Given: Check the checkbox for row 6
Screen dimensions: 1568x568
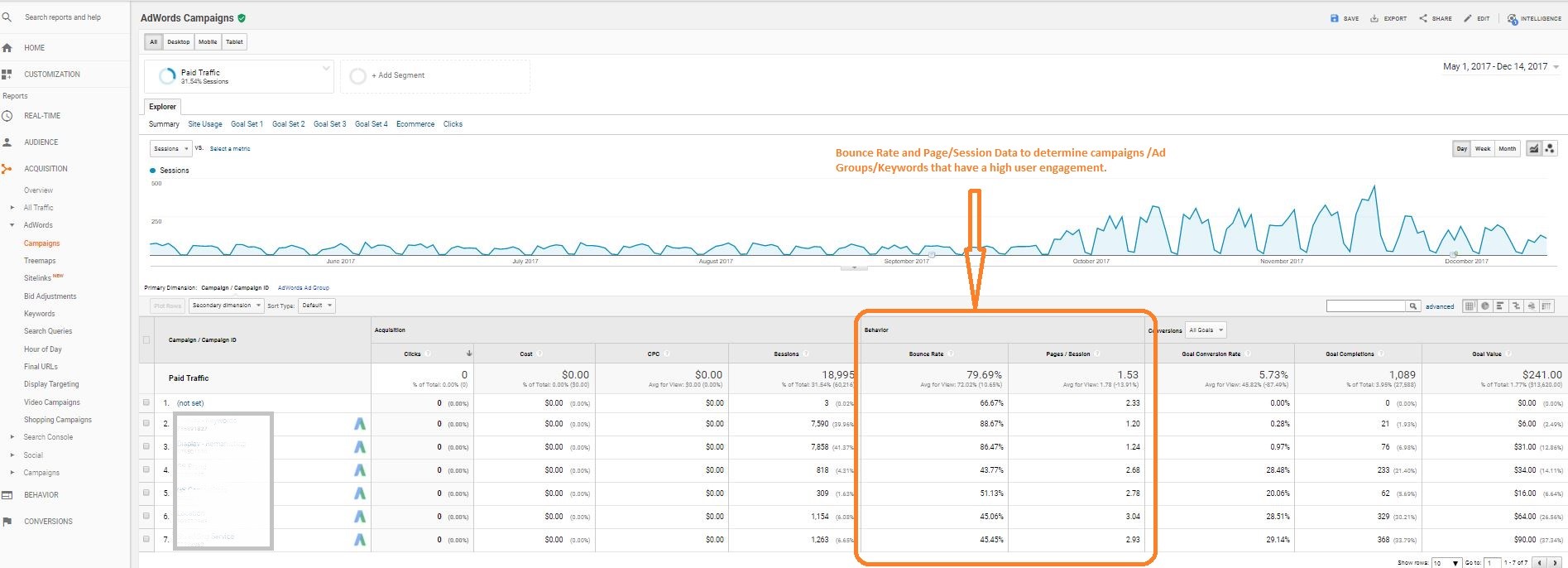Looking at the screenshot, I should pos(146,516).
